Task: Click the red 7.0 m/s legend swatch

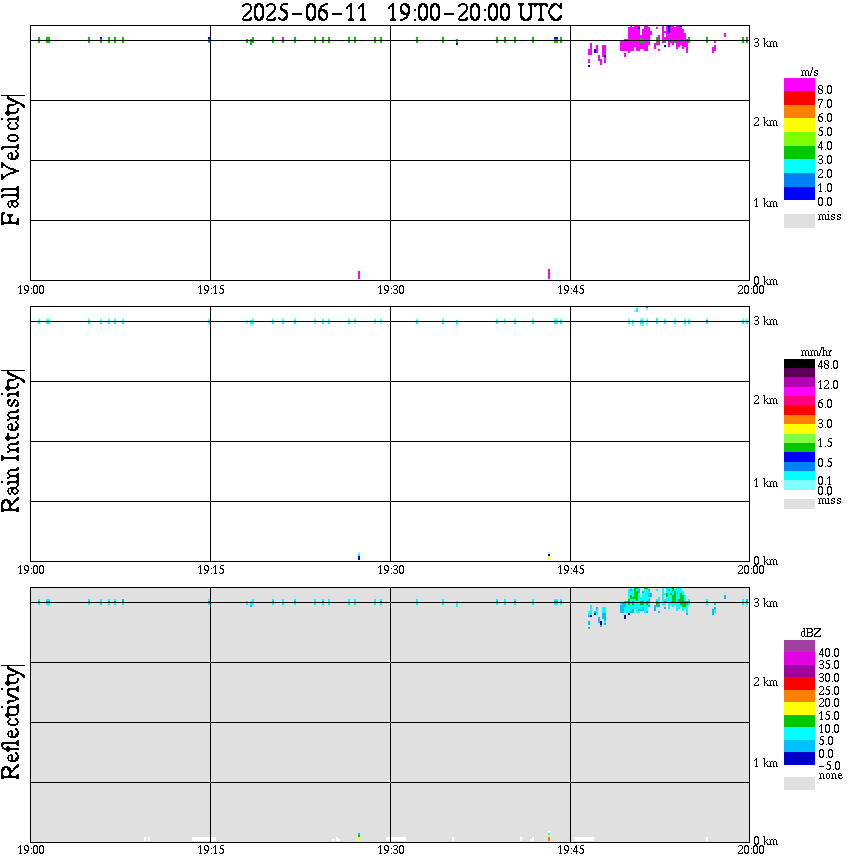Action: coord(799,99)
